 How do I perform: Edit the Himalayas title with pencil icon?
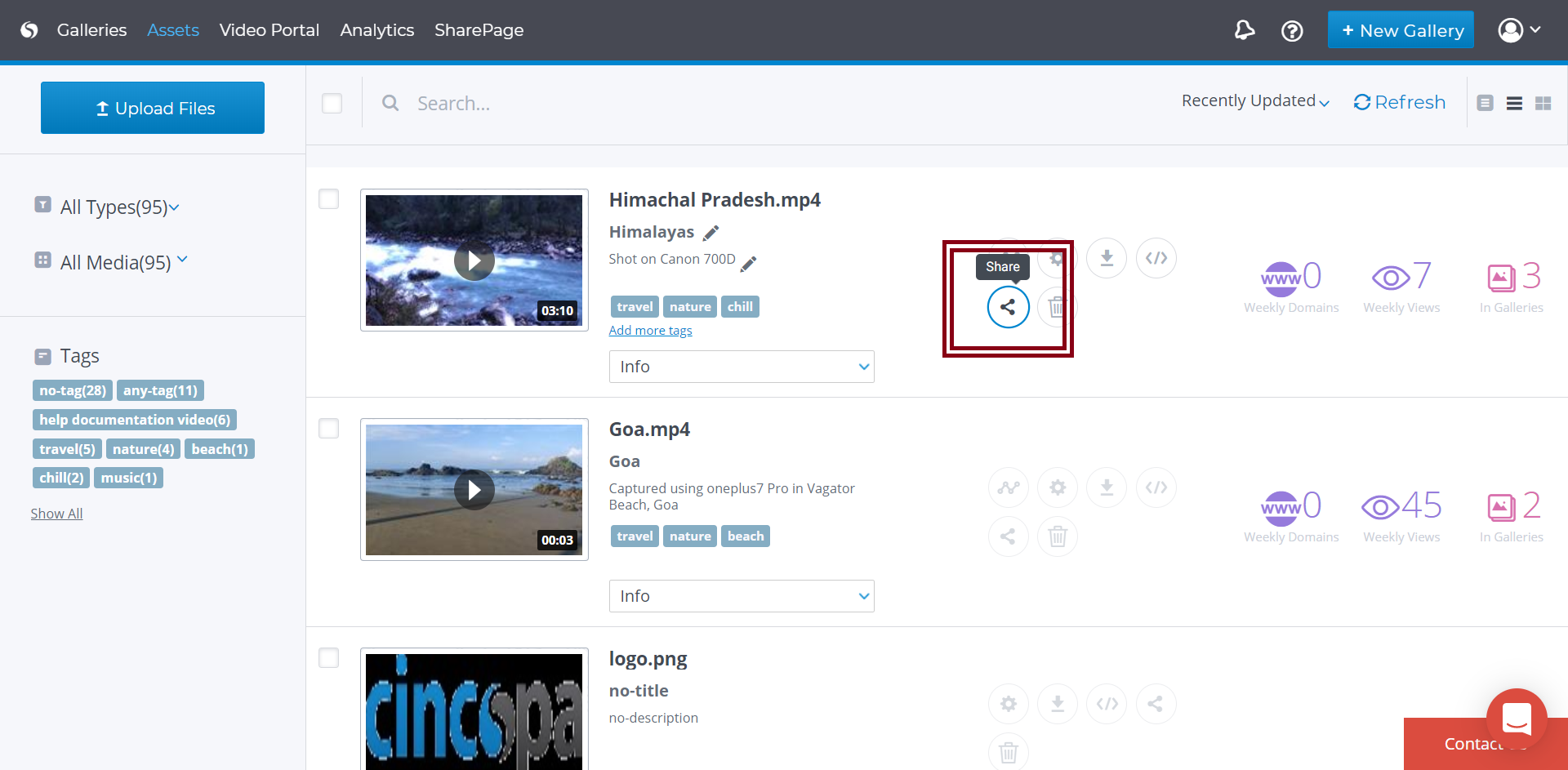(x=711, y=233)
